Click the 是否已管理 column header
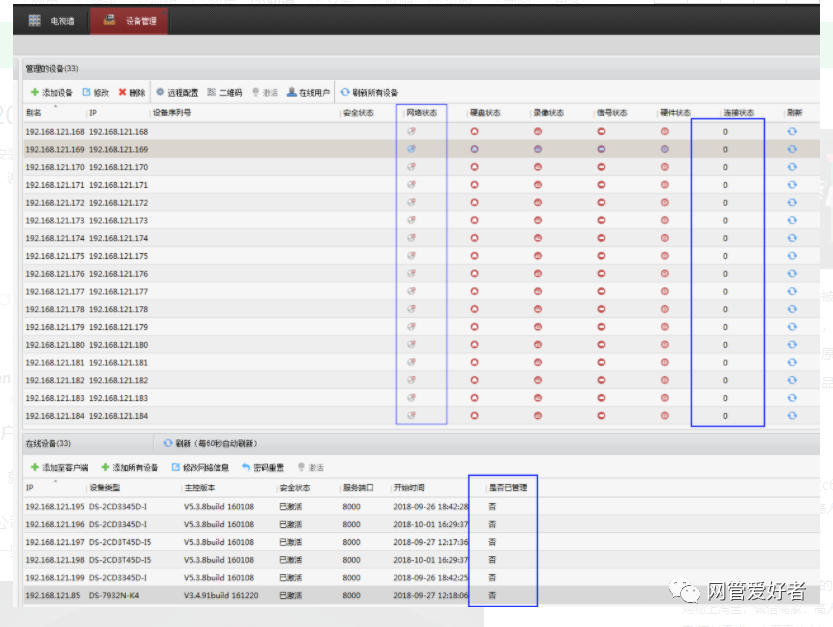This screenshot has width=833, height=627. [508, 487]
